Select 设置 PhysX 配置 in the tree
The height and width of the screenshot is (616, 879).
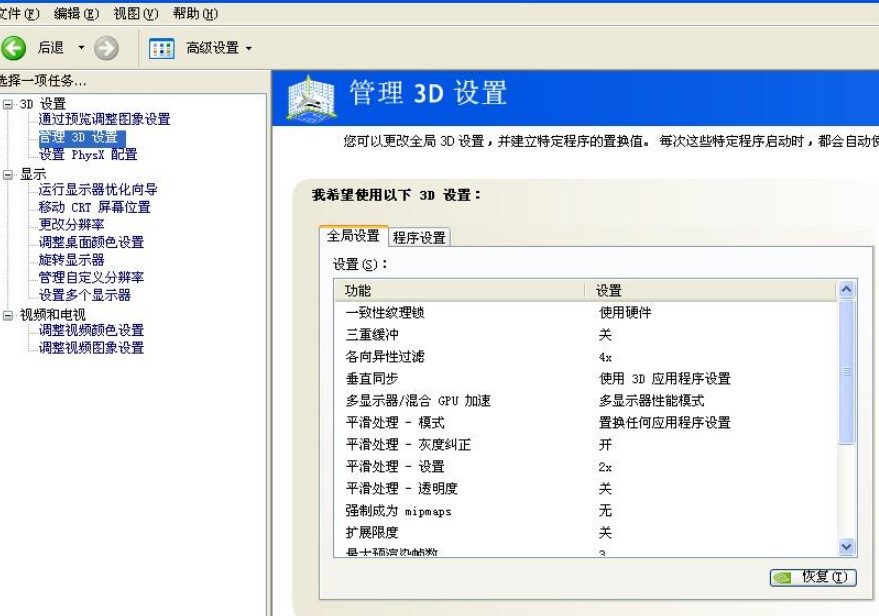(x=88, y=155)
